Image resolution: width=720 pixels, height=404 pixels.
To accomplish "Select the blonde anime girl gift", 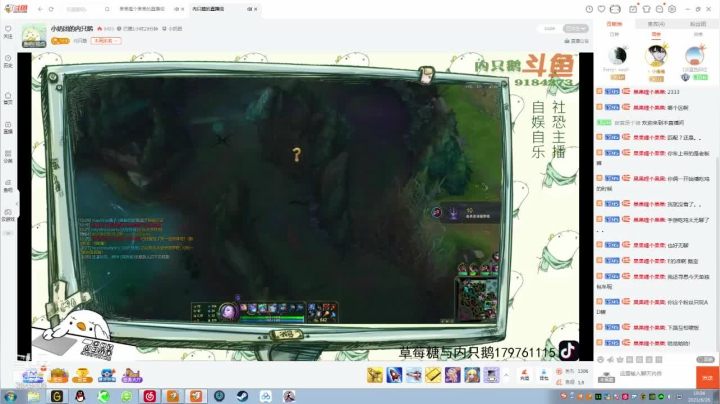I will 472,376.
